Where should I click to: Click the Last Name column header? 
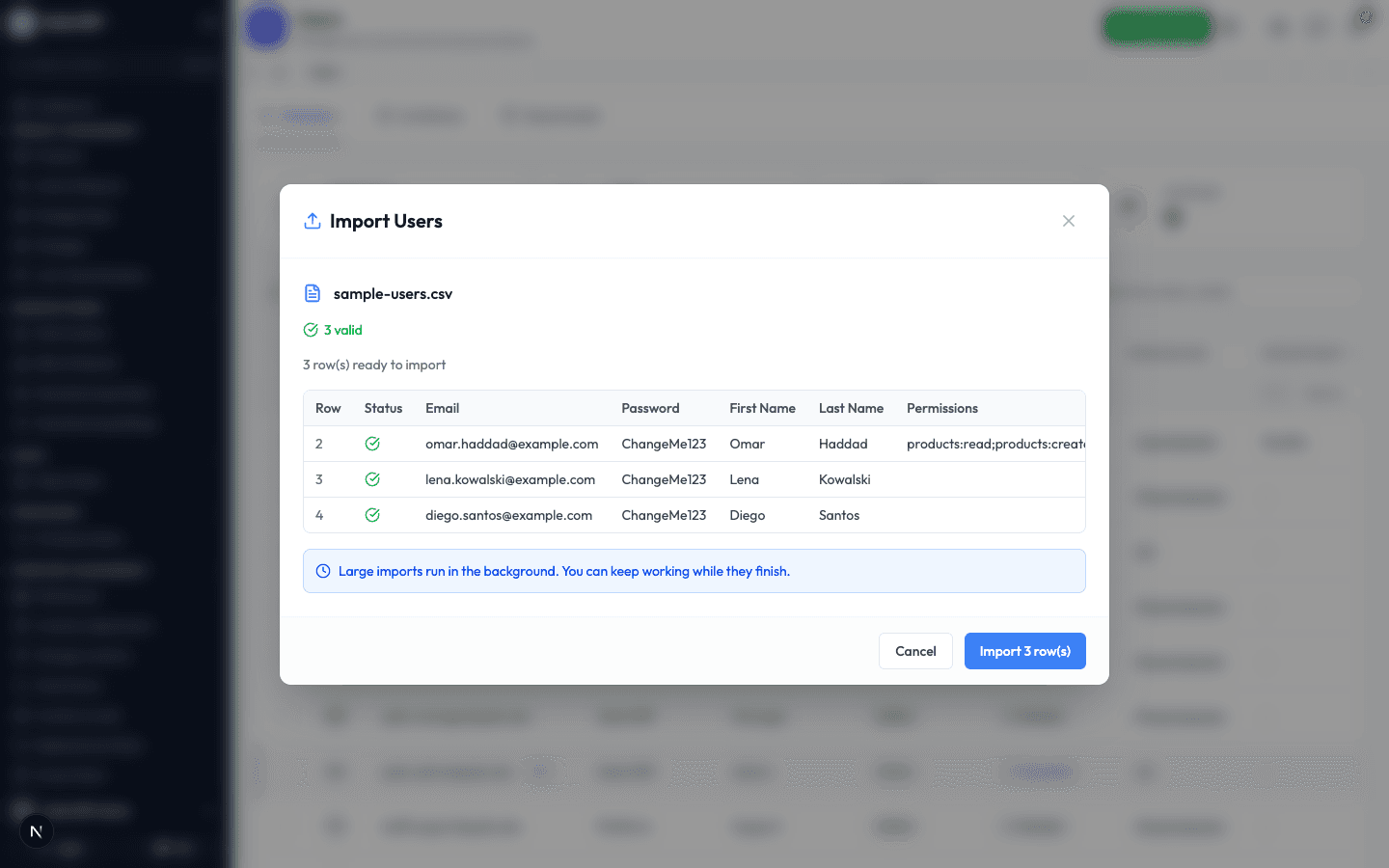tap(851, 408)
